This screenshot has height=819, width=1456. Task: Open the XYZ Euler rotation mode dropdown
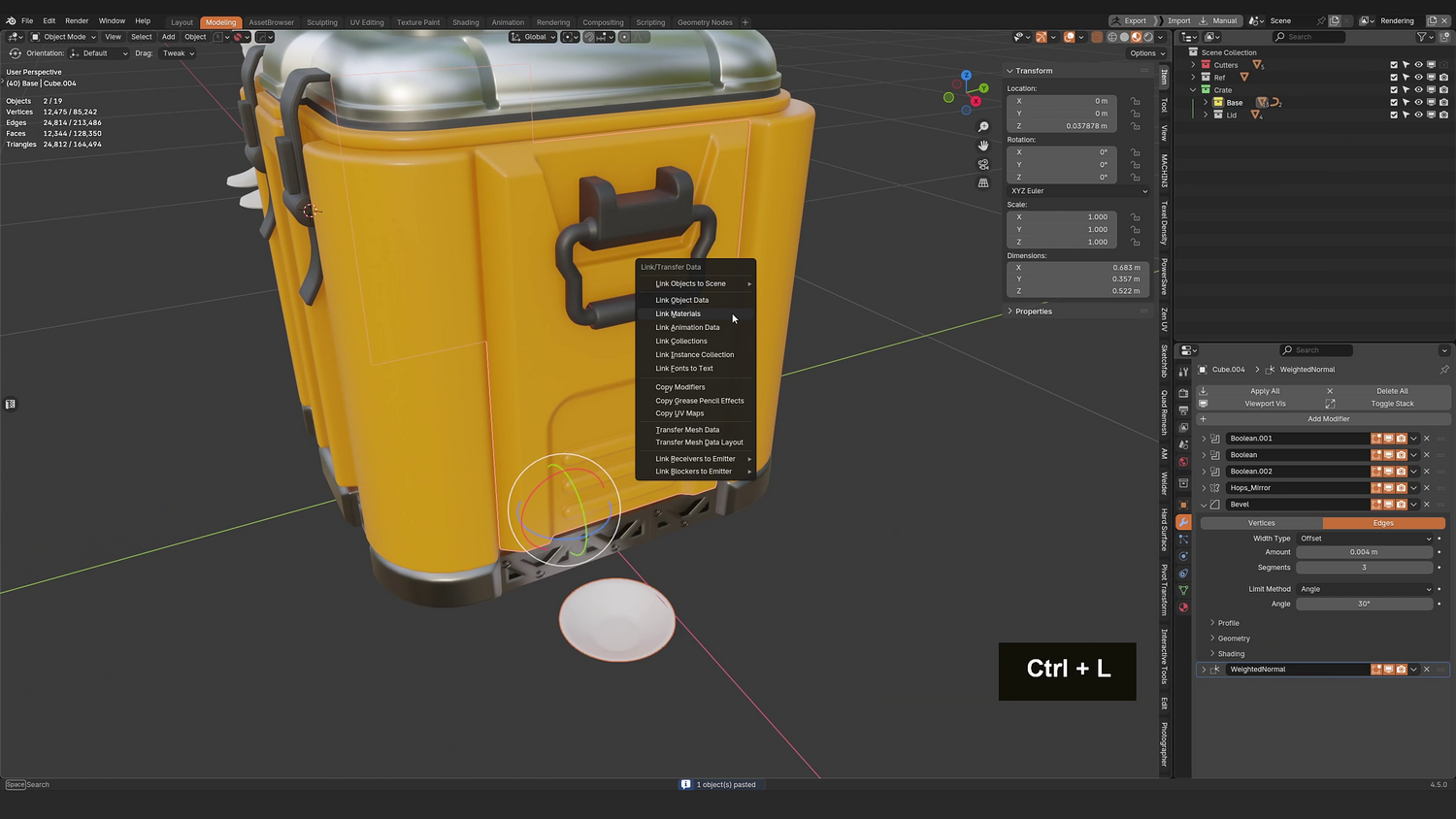1078,191
